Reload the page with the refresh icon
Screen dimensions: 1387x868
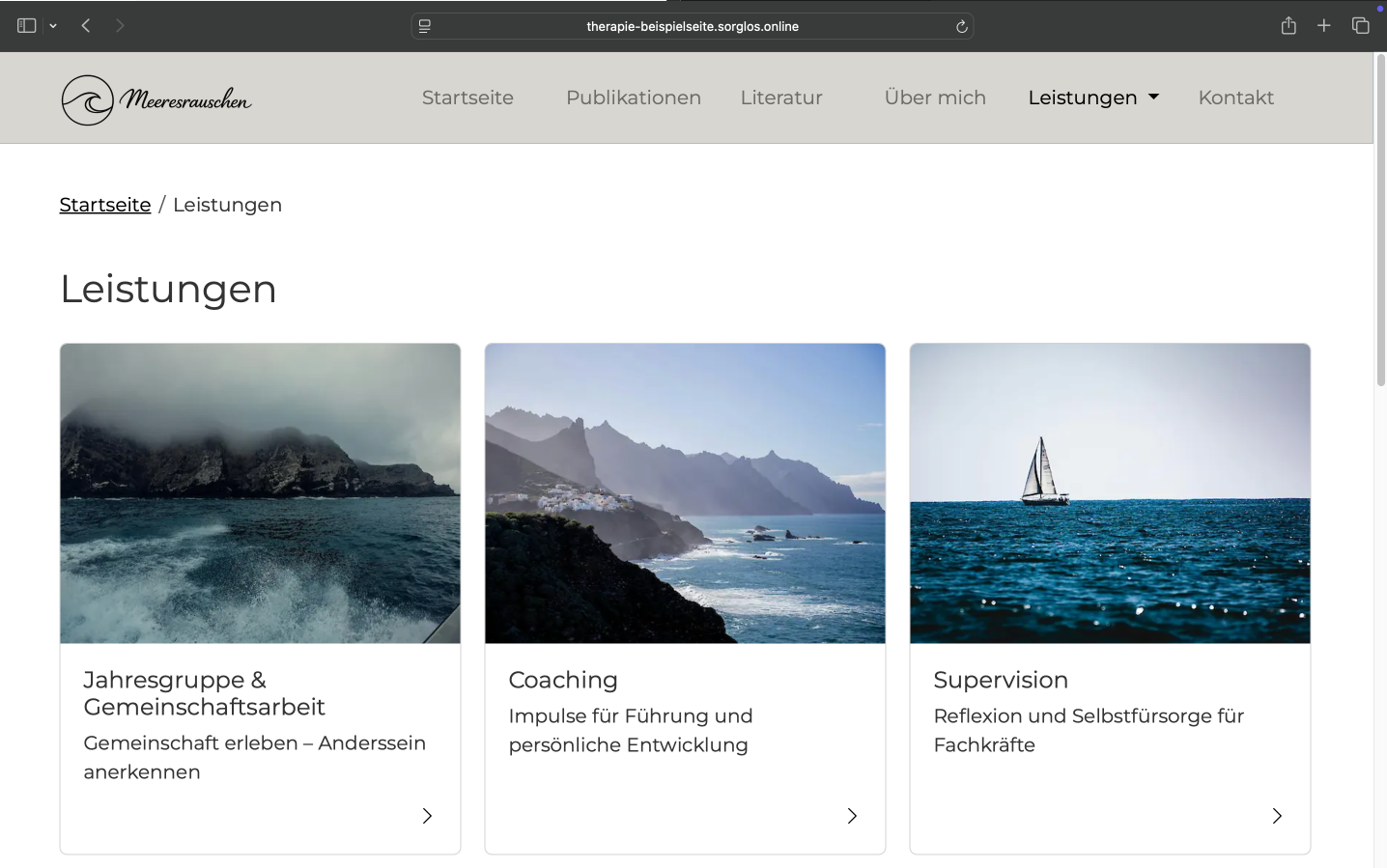click(x=961, y=27)
